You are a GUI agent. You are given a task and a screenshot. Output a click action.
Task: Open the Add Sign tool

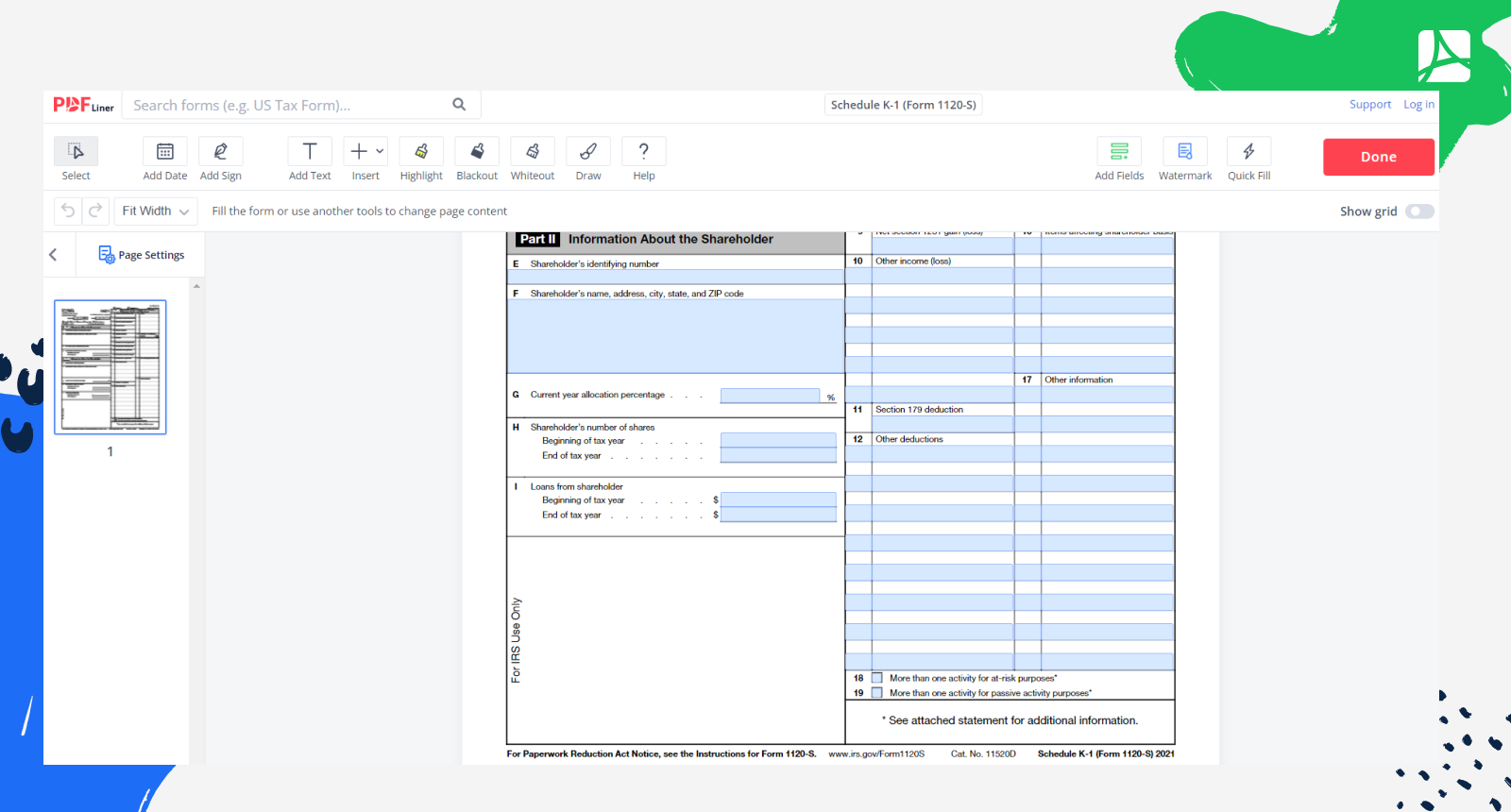pyautogui.click(x=220, y=152)
